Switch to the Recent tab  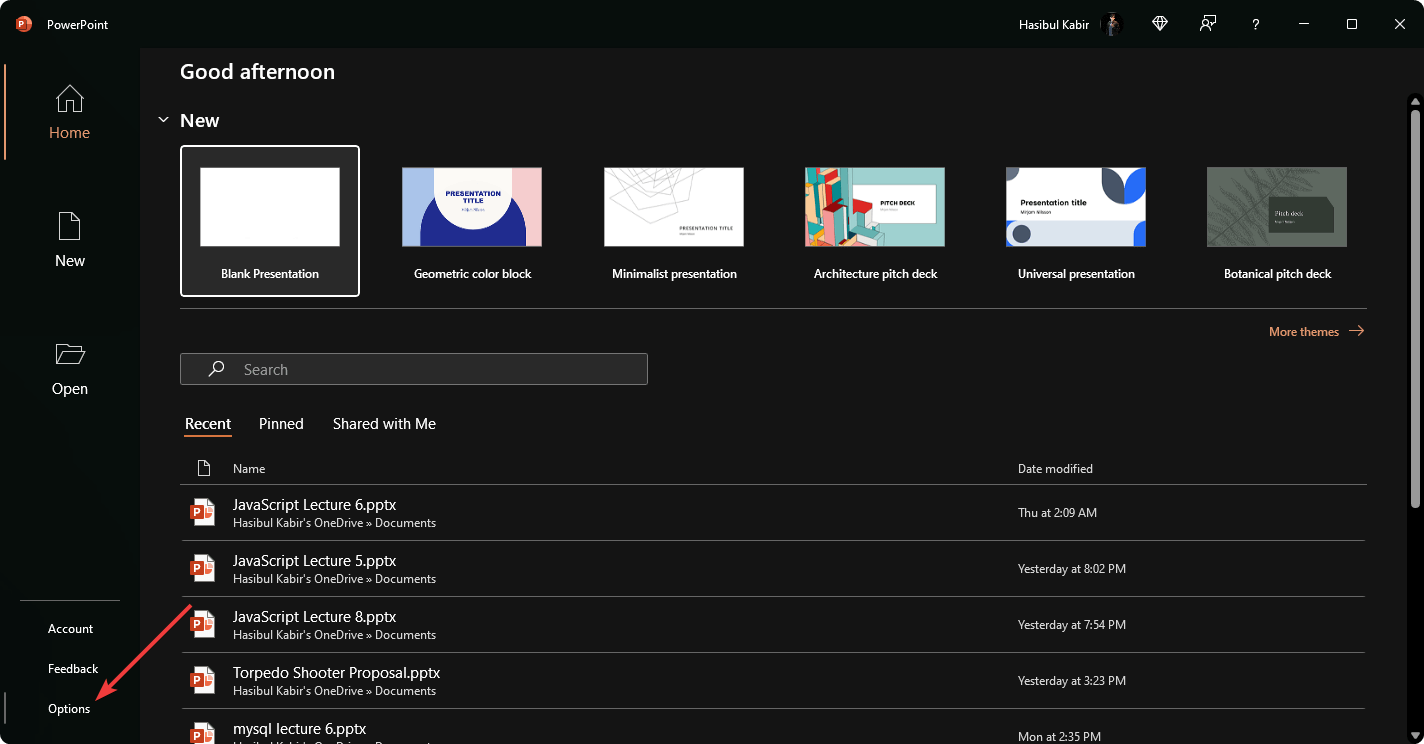coord(208,424)
